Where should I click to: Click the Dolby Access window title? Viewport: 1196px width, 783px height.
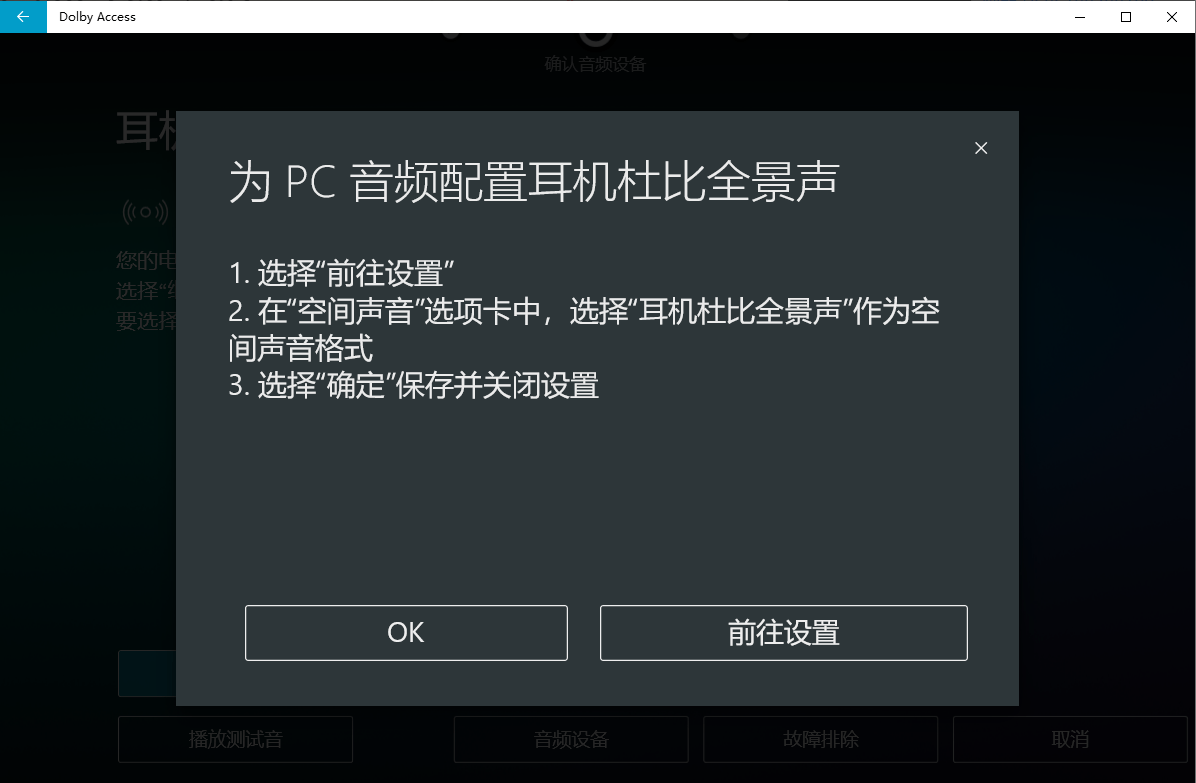(x=97, y=17)
